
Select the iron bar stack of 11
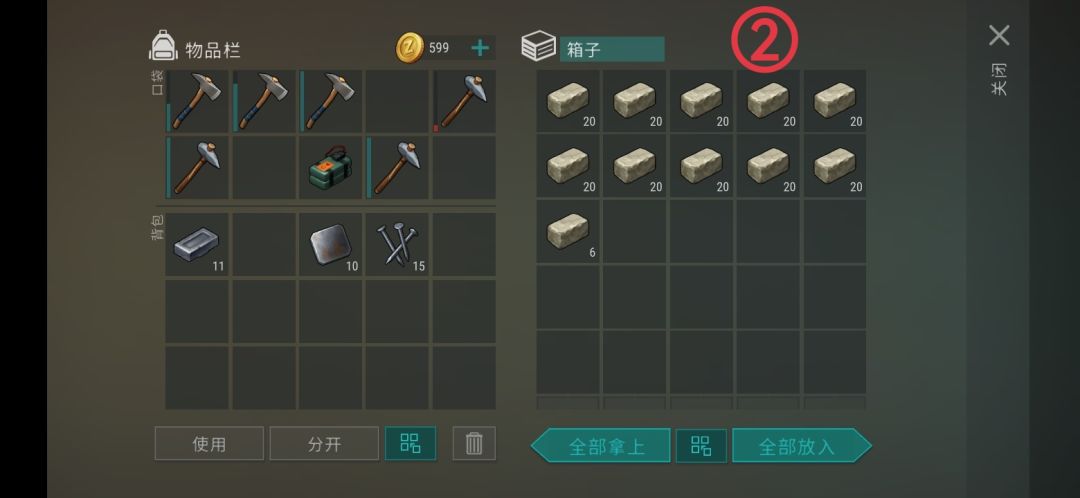point(197,245)
